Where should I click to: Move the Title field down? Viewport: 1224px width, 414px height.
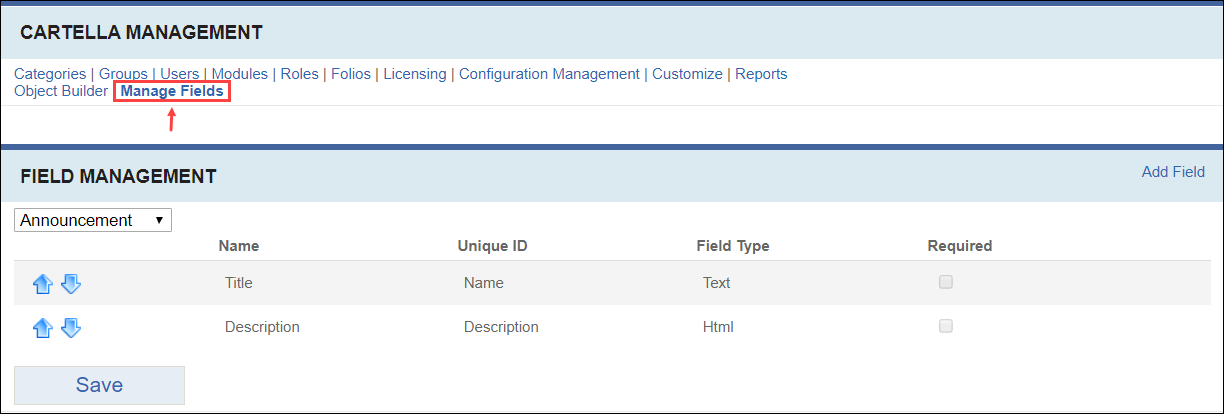[71, 284]
